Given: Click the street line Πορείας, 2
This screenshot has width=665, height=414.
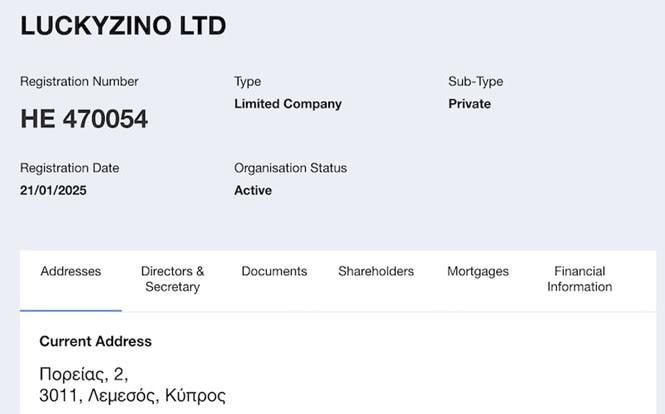Looking at the screenshot, I should point(83,374).
